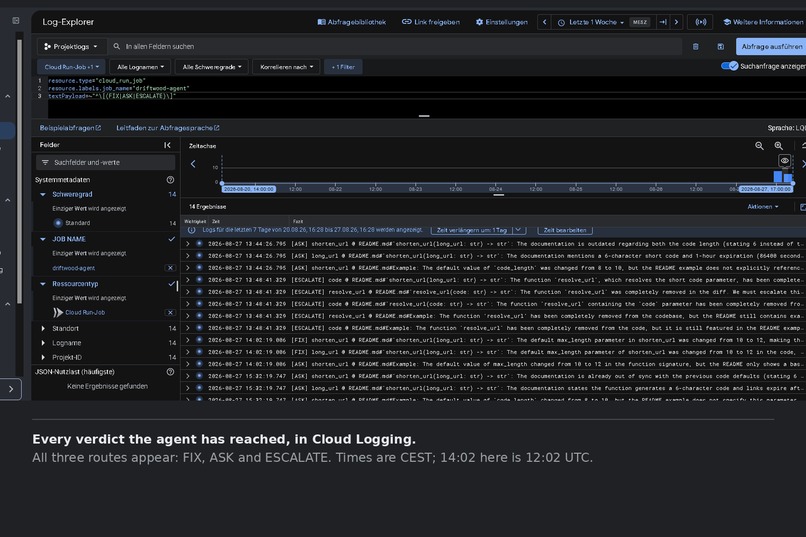Click severity dot of 14:02:19.086 FIX shorten_url row
Image resolution: width=806 pixels, height=537 pixels.
(199, 340)
